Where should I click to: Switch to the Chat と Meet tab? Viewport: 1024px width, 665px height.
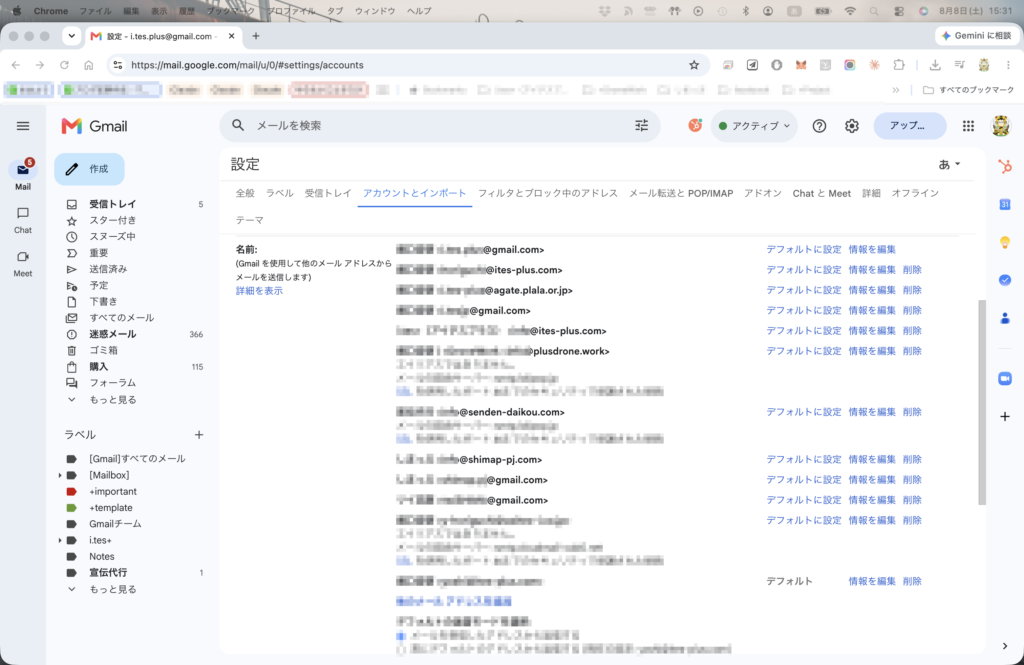point(822,193)
